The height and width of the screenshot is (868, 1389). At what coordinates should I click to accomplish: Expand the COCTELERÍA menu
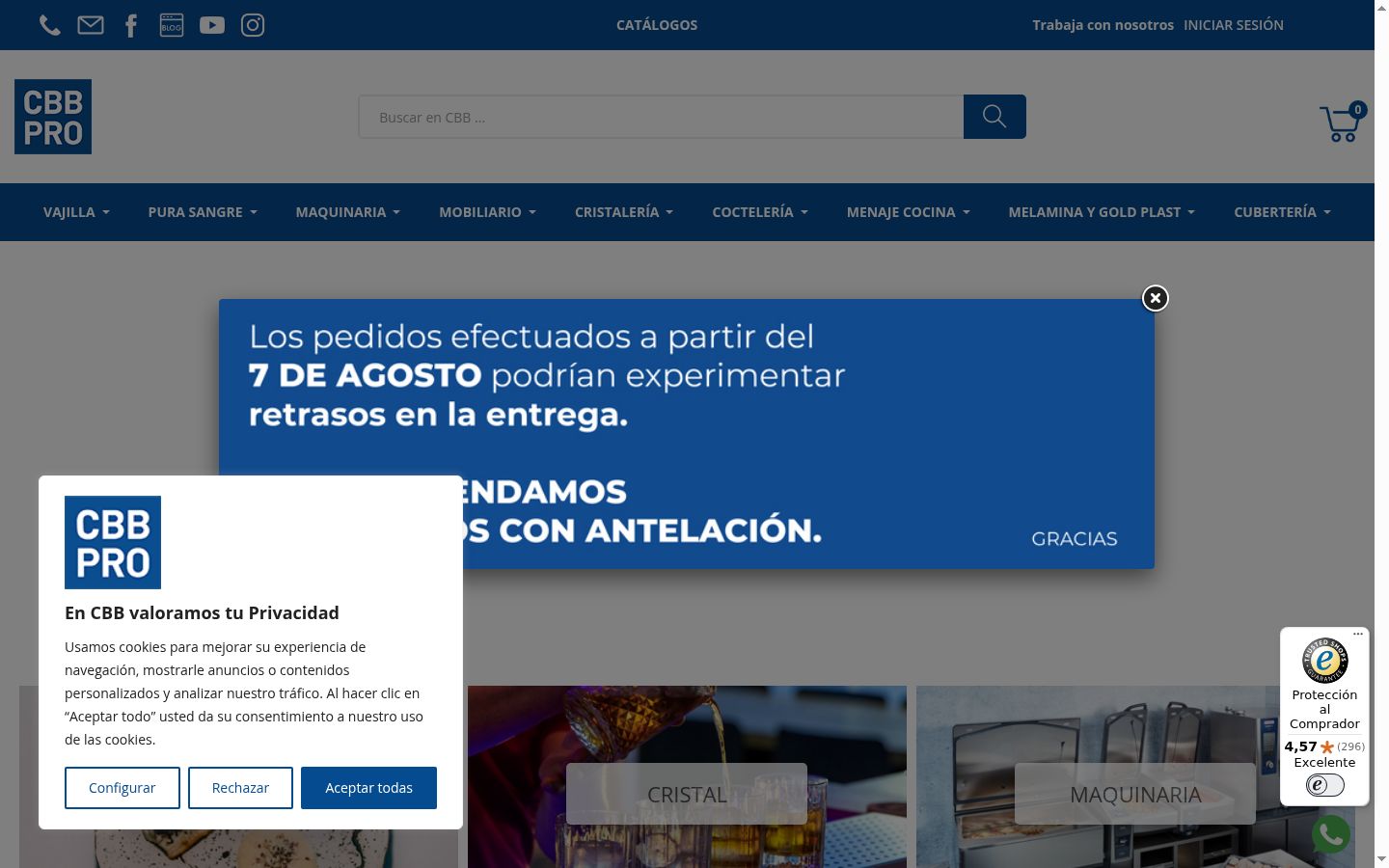point(760,212)
